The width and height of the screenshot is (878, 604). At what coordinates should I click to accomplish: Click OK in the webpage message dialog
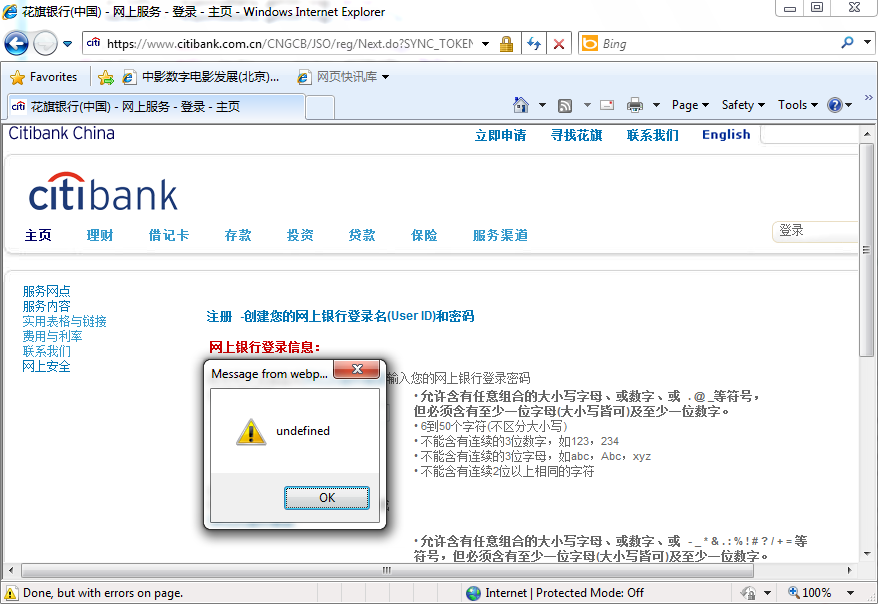(327, 498)
